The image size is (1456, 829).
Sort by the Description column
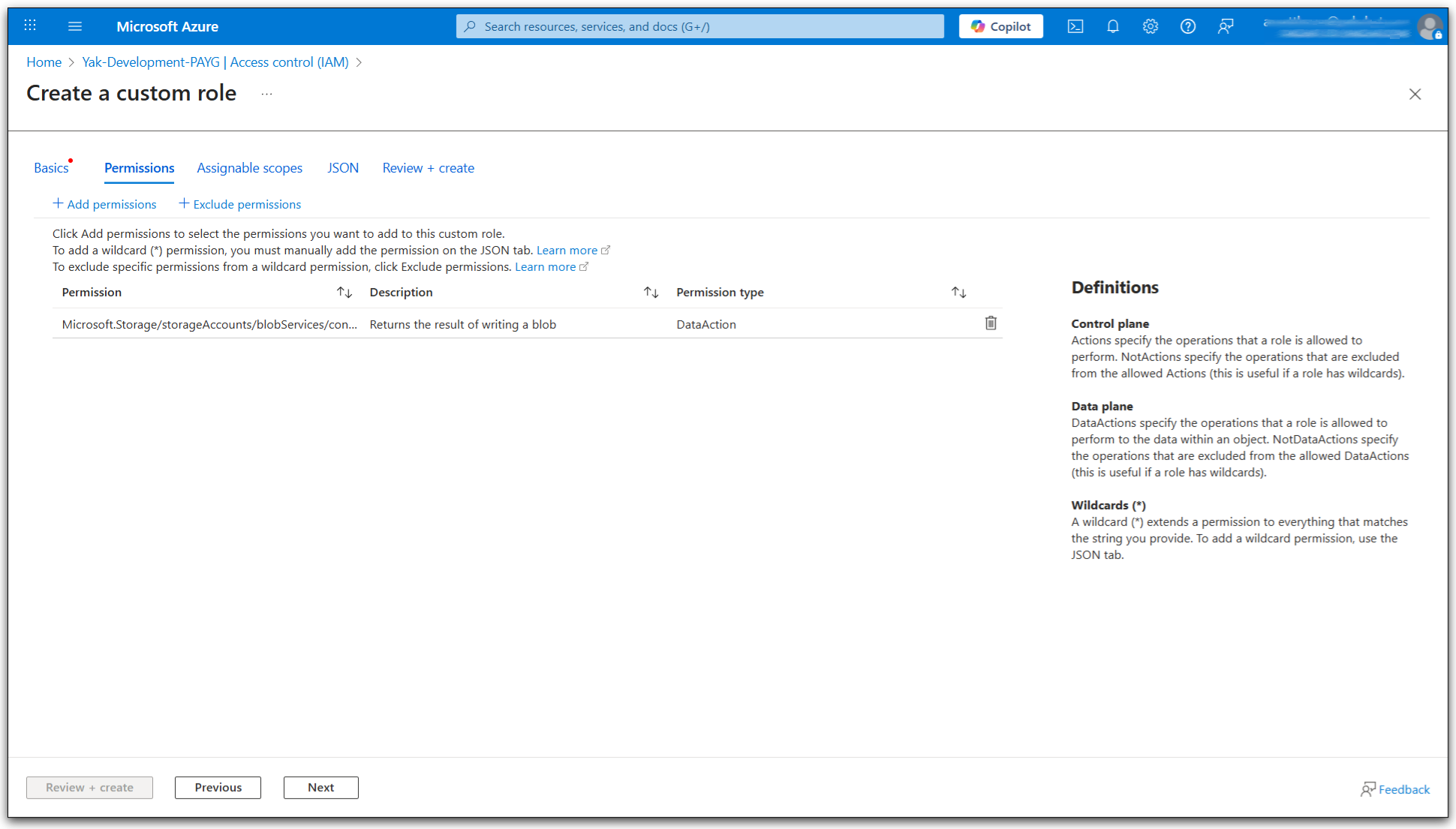(x=651, y=292)
